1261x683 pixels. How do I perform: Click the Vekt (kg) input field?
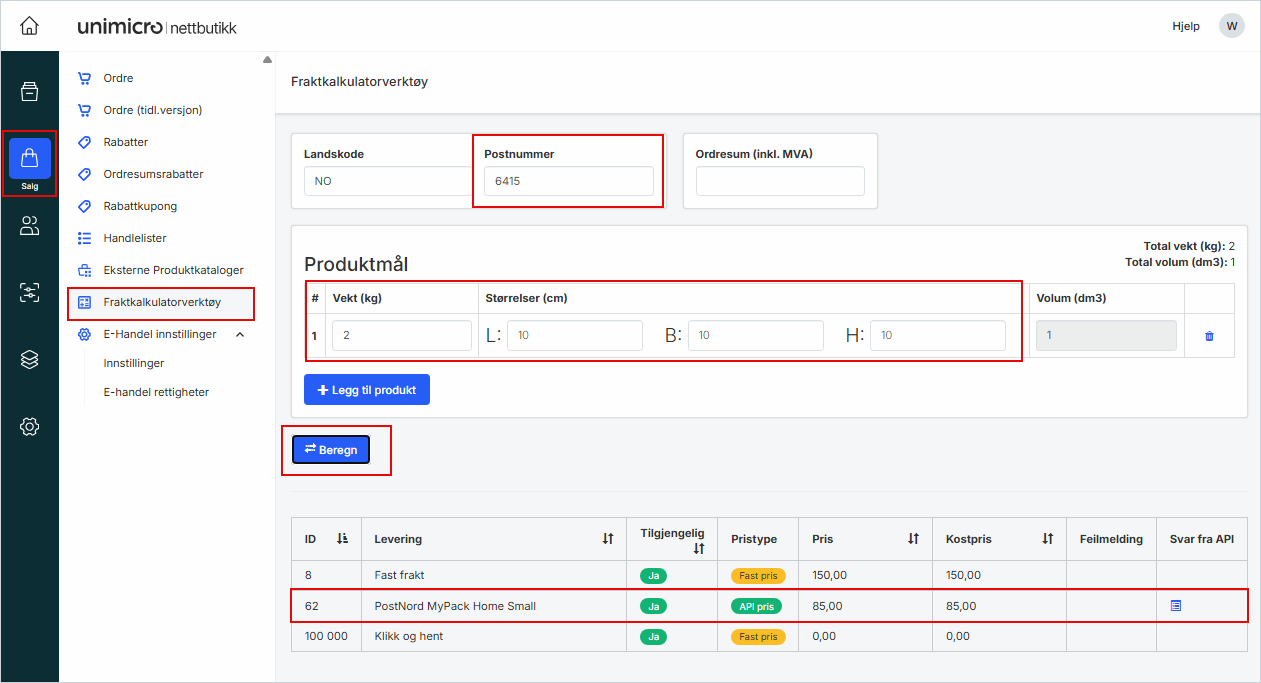tap(401, 336)
